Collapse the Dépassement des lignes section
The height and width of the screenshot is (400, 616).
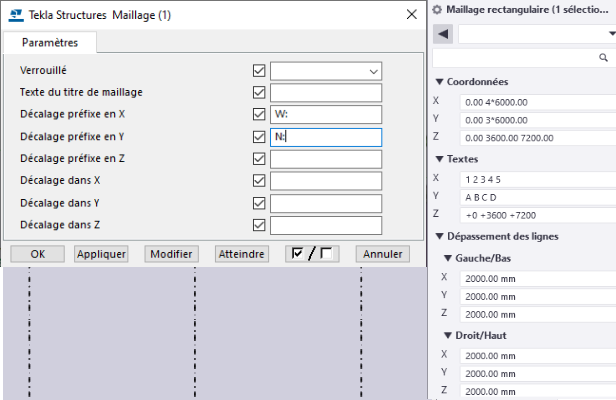(x=439, y=236)
